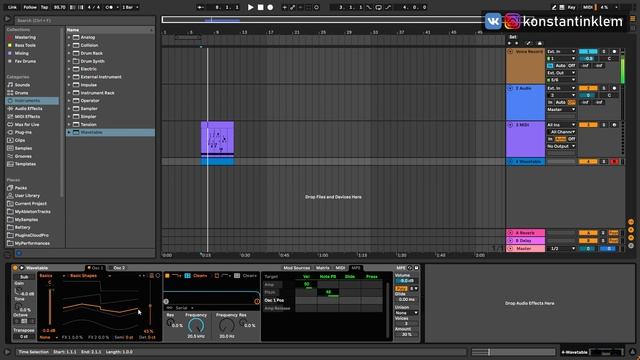Open Basic Shapes wavetable dropdown
Image resolution: width=640 pixels, height=360 pixels.
pyautogui.click(x=89, y=276)
